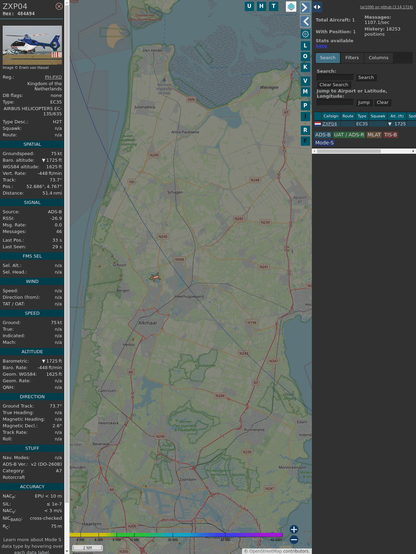Click the Clear Search button
The height and width of the screenshot is (554, 416).
(334, 85)
